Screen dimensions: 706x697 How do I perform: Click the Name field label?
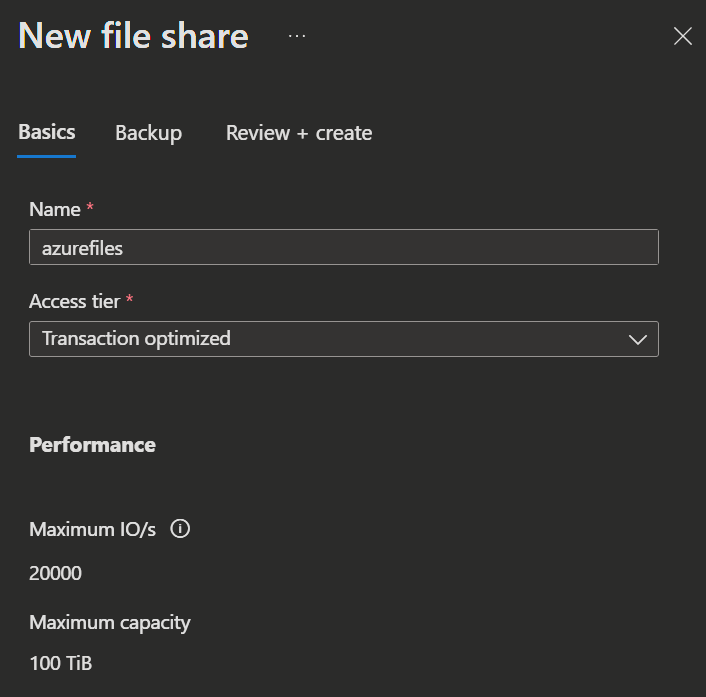55,209
